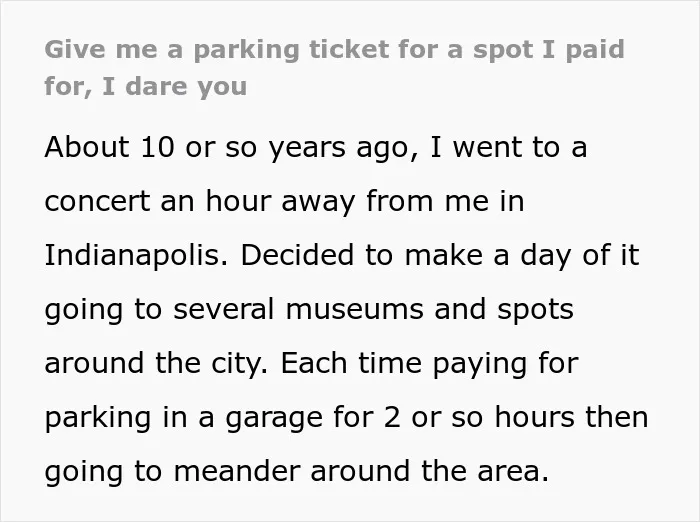The width and height of the screenshot is (700, 522).
Task: Open the 'Give me a parking ticket' post title
Action: click(x=334, y=67)
